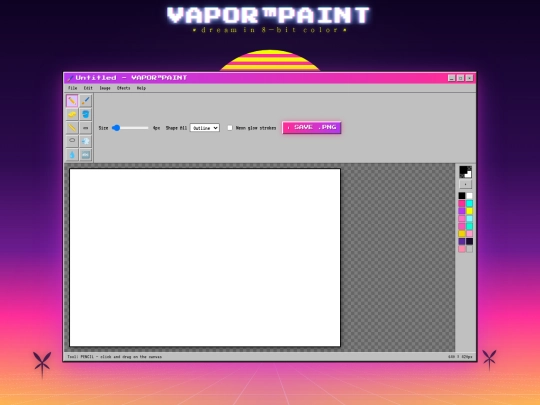
Task: Pick the yellow color swatch
Action: tap(469, 211)
